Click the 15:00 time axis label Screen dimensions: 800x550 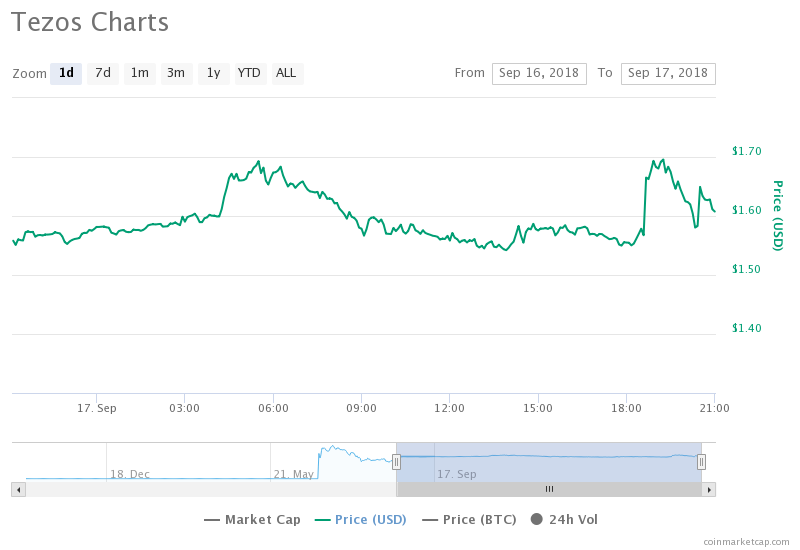click(538, 408)
